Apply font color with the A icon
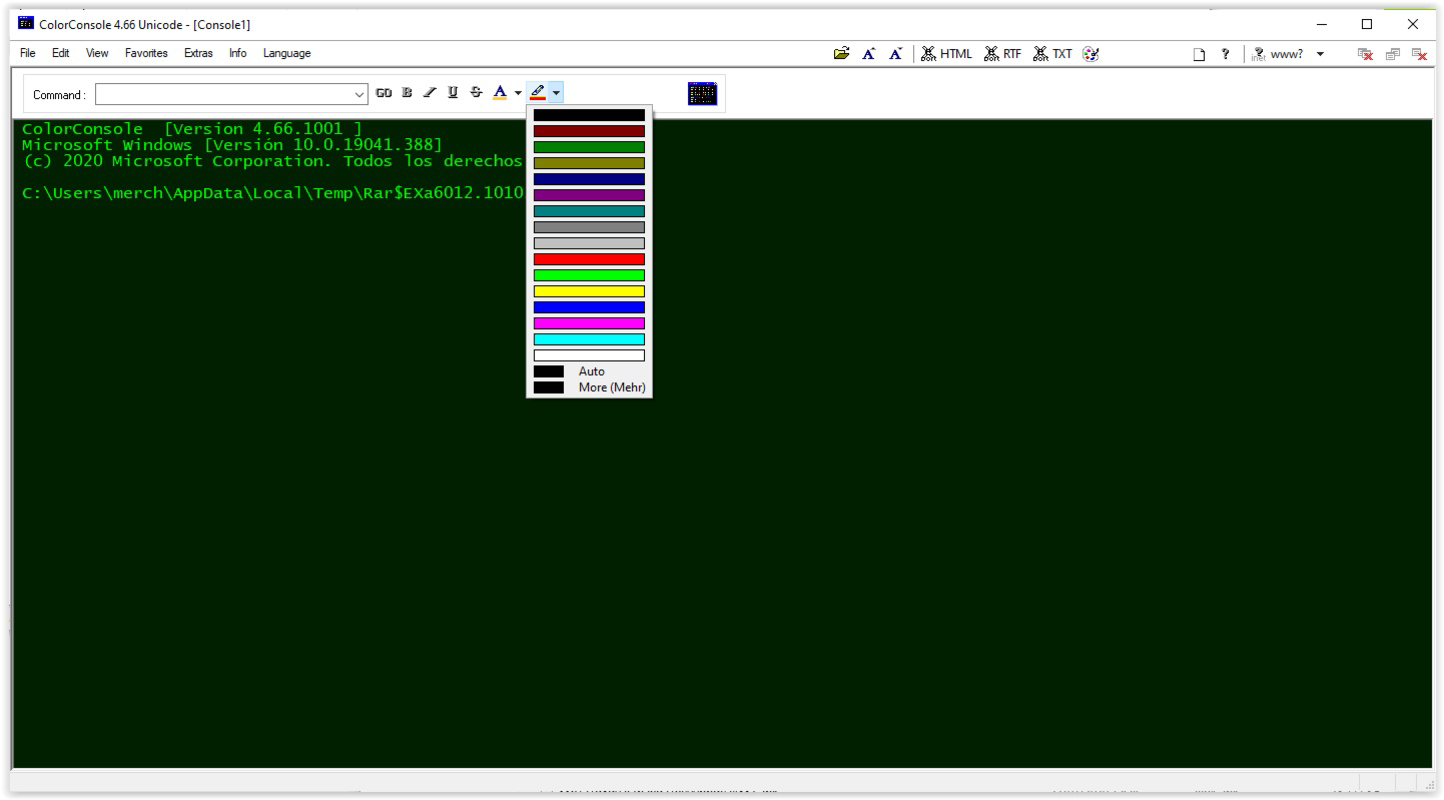Image resolution: width=1444 pixels, height=800 pixels. 500,93
